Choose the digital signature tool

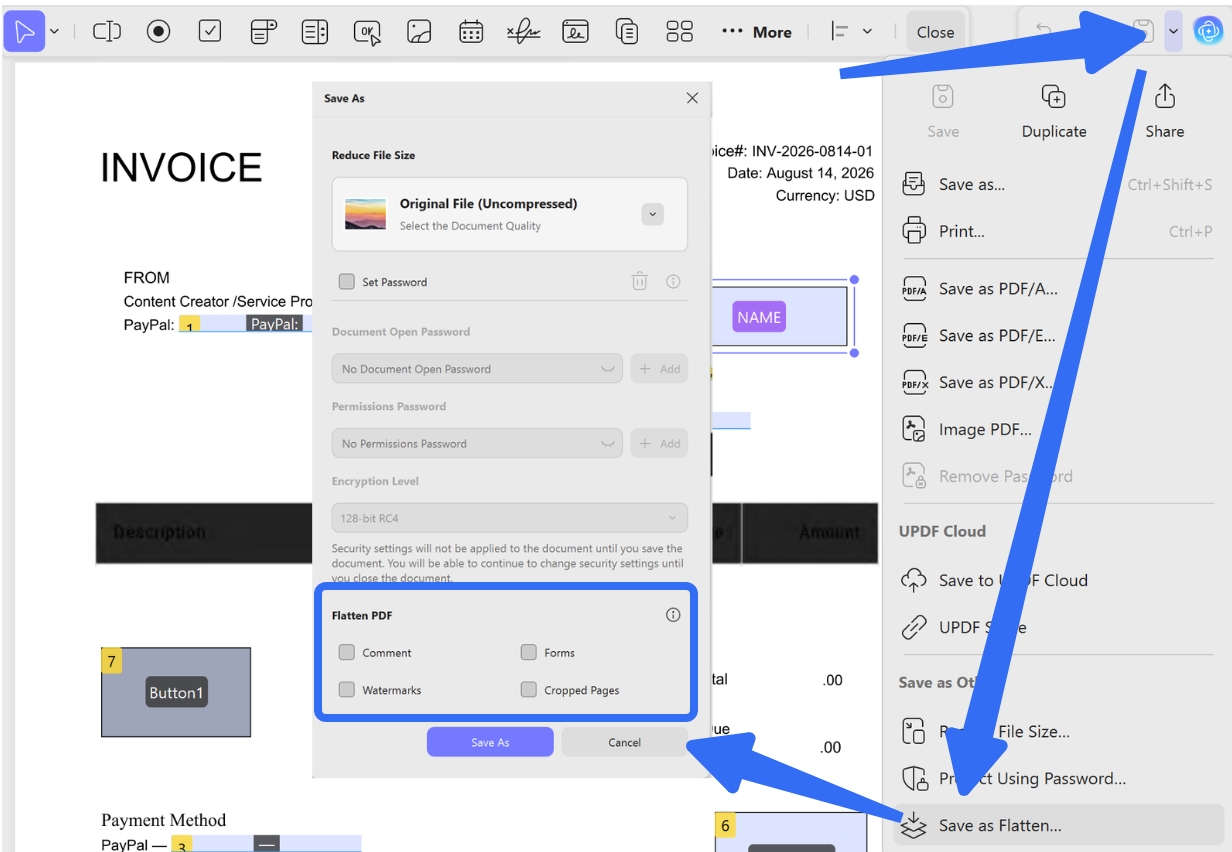pyautogui.click(x=575, y=31)
